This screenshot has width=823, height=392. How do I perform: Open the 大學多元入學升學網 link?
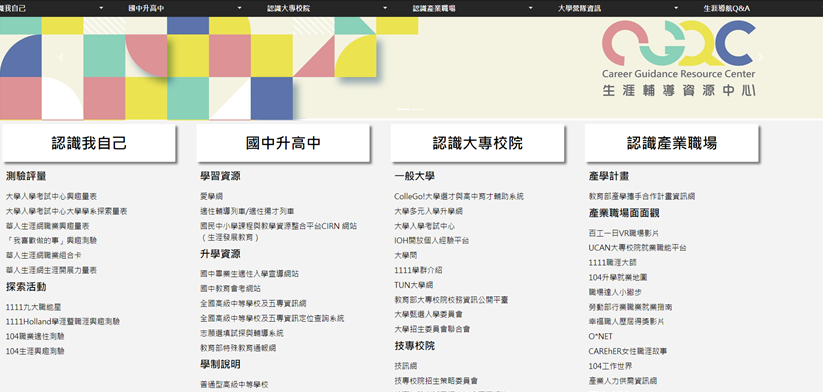click(x=428, y=211)
